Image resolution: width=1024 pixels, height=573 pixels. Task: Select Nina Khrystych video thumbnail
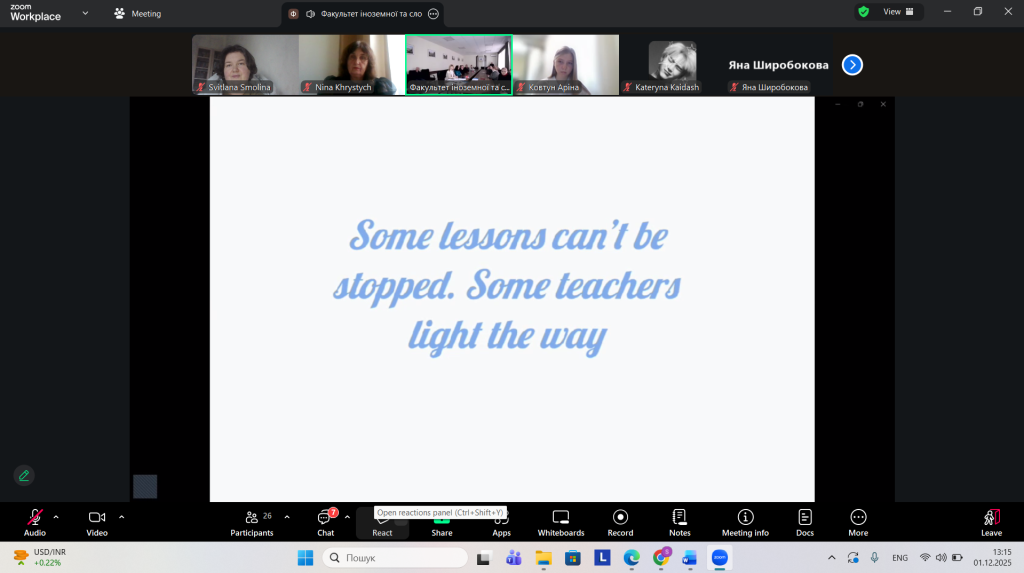351,65
